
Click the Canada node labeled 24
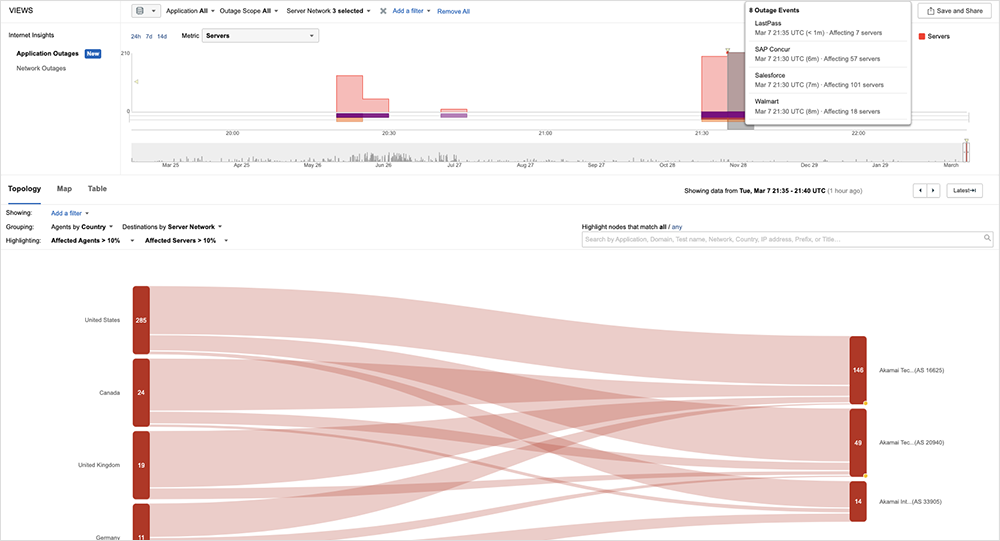point(141,392)
